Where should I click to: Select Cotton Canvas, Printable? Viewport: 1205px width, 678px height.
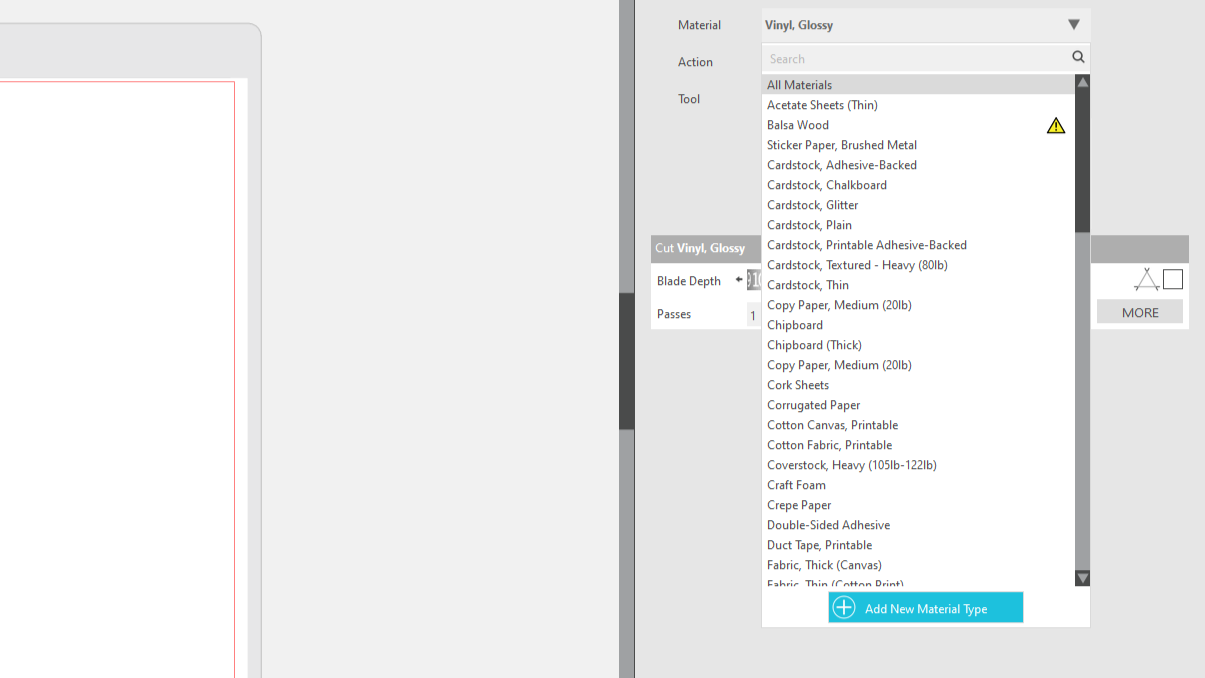918,425
